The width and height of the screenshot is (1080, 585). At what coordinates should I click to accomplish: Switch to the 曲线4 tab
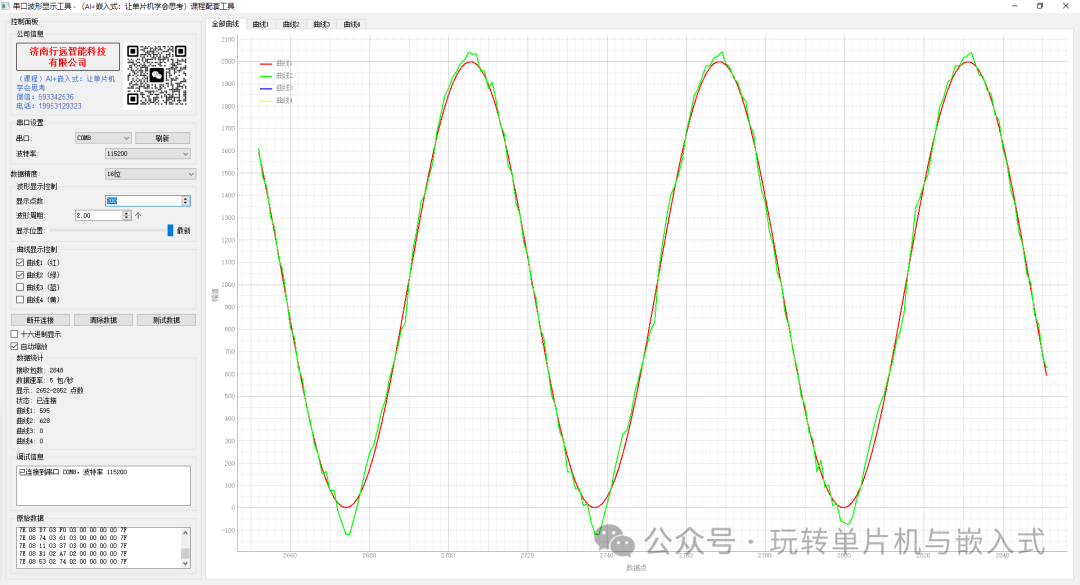point(351,24)
